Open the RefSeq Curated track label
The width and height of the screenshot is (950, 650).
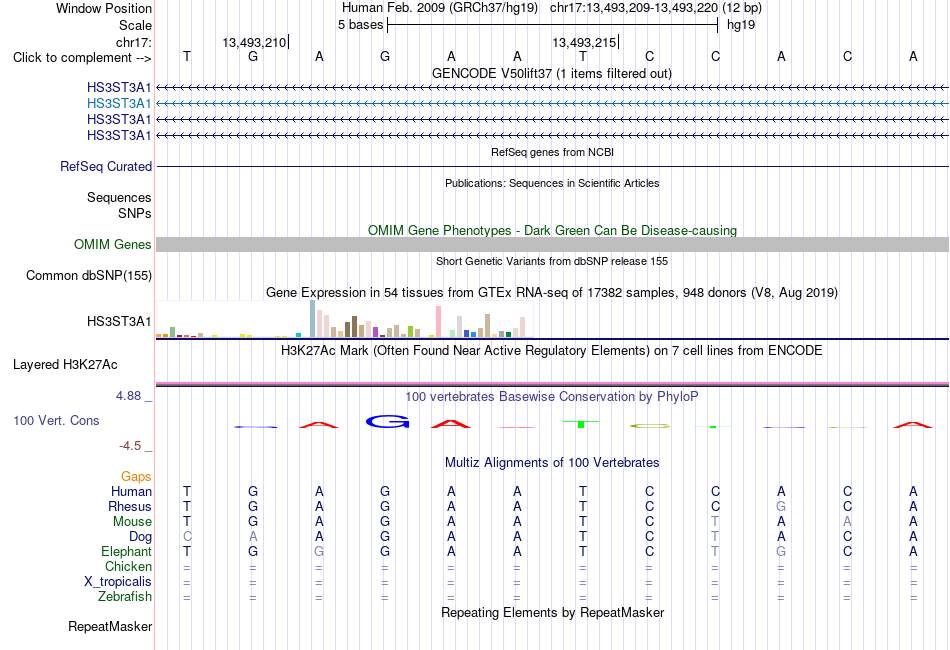[106, 167]
